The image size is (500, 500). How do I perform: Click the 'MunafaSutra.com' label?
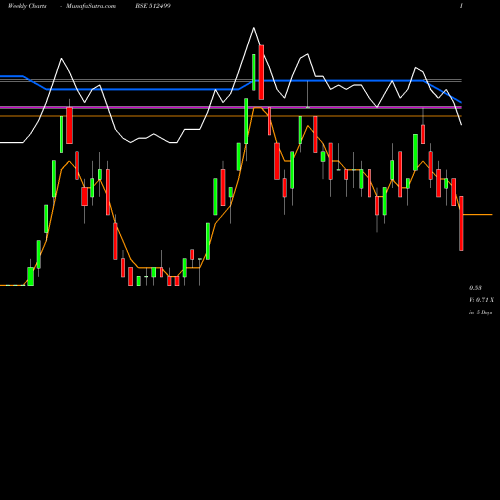[91, 6]
